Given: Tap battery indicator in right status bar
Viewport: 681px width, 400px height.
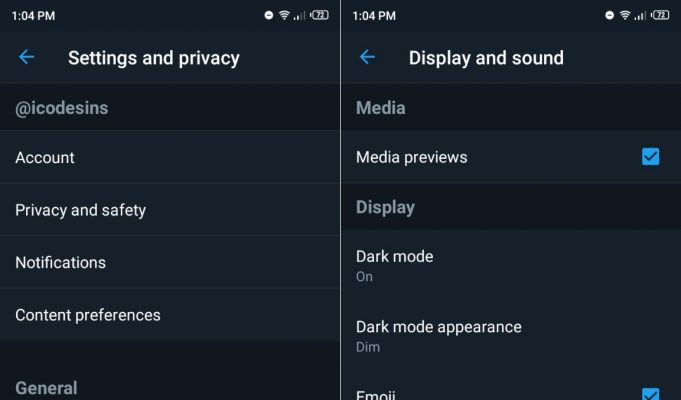Looking at the screenshot, I should click(660, 15).
